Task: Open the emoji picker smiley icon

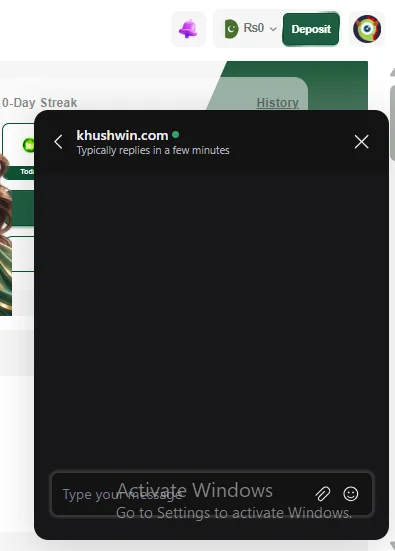Action: 351,494
